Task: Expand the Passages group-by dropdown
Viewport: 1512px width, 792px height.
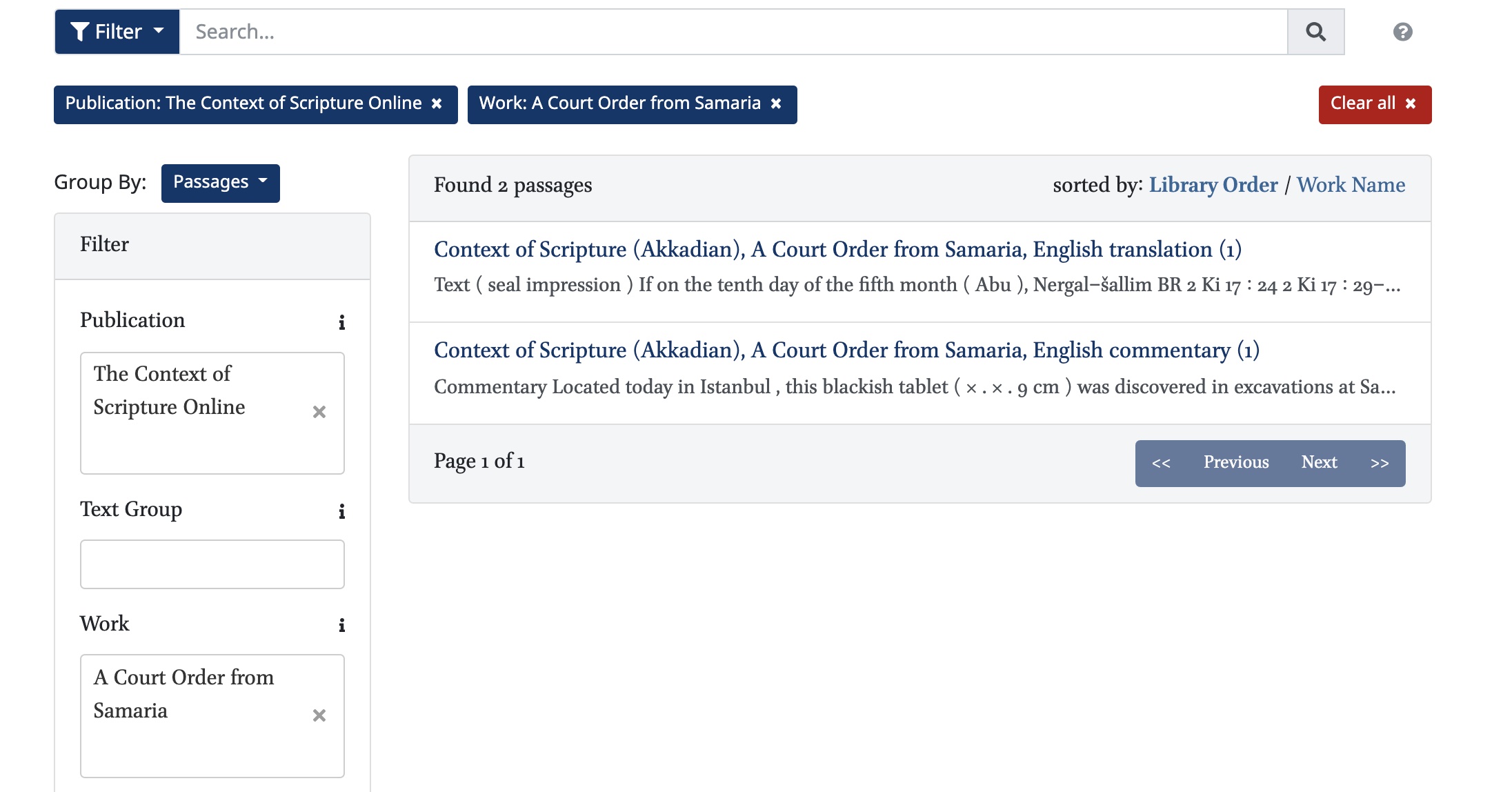Action: [221, 183]
